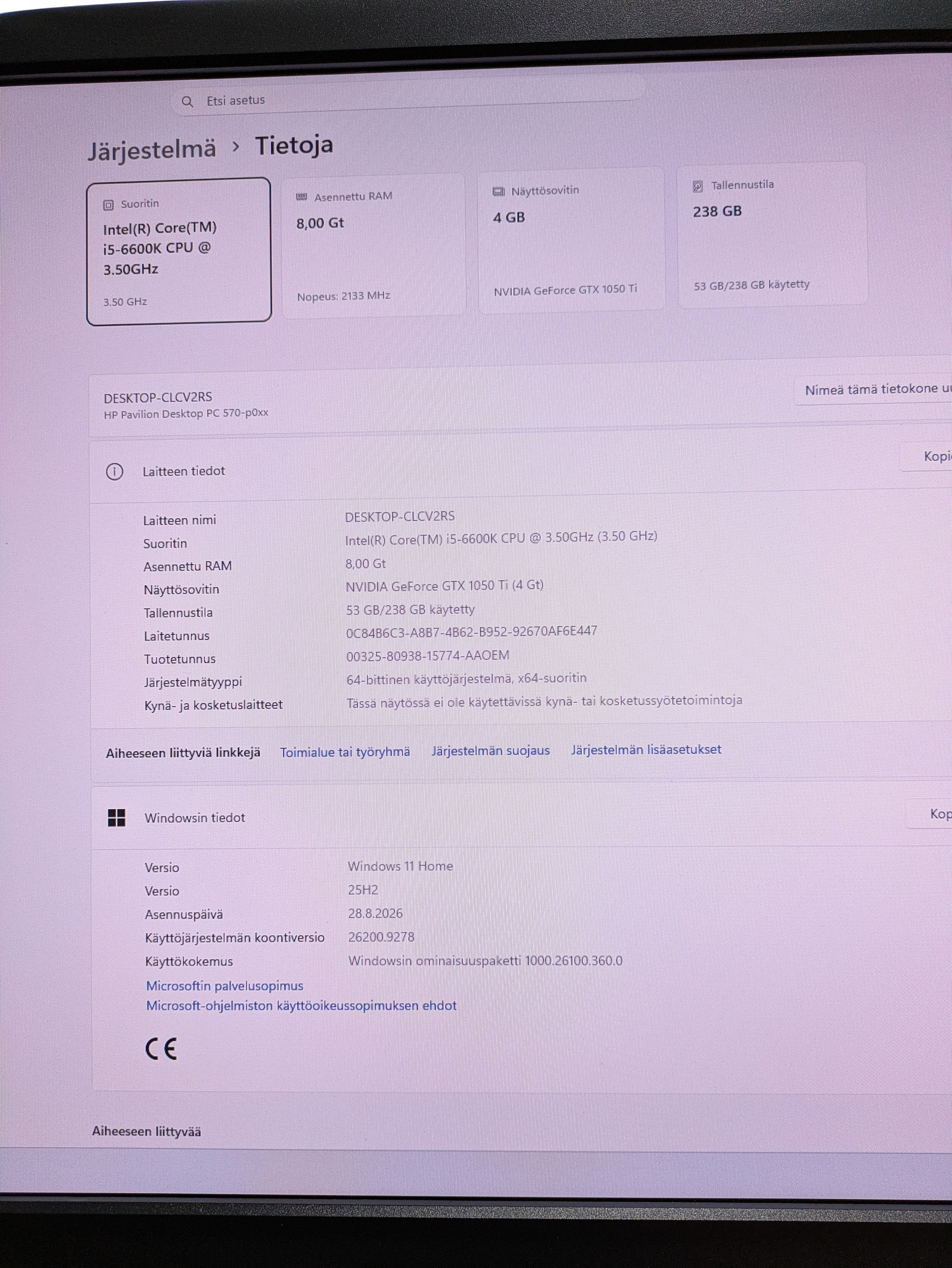Click device ID "0C84B6C3-A8B7-4B62-B952-92670AF6E447"
952x1268 pixels.
[x=472, y=632]
